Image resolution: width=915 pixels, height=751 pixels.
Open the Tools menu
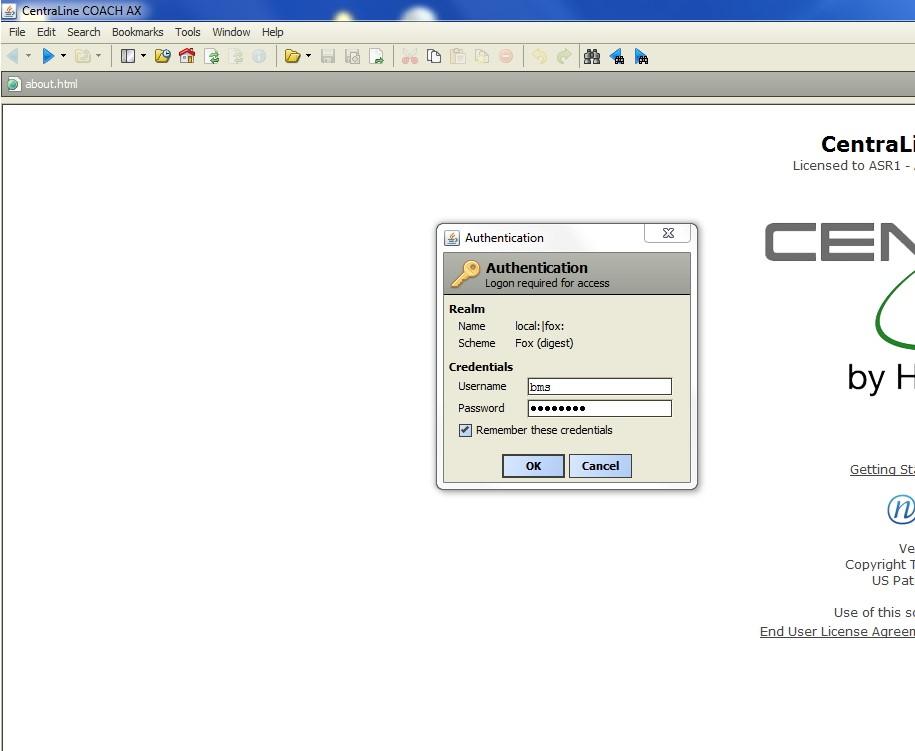coord(187,32)
